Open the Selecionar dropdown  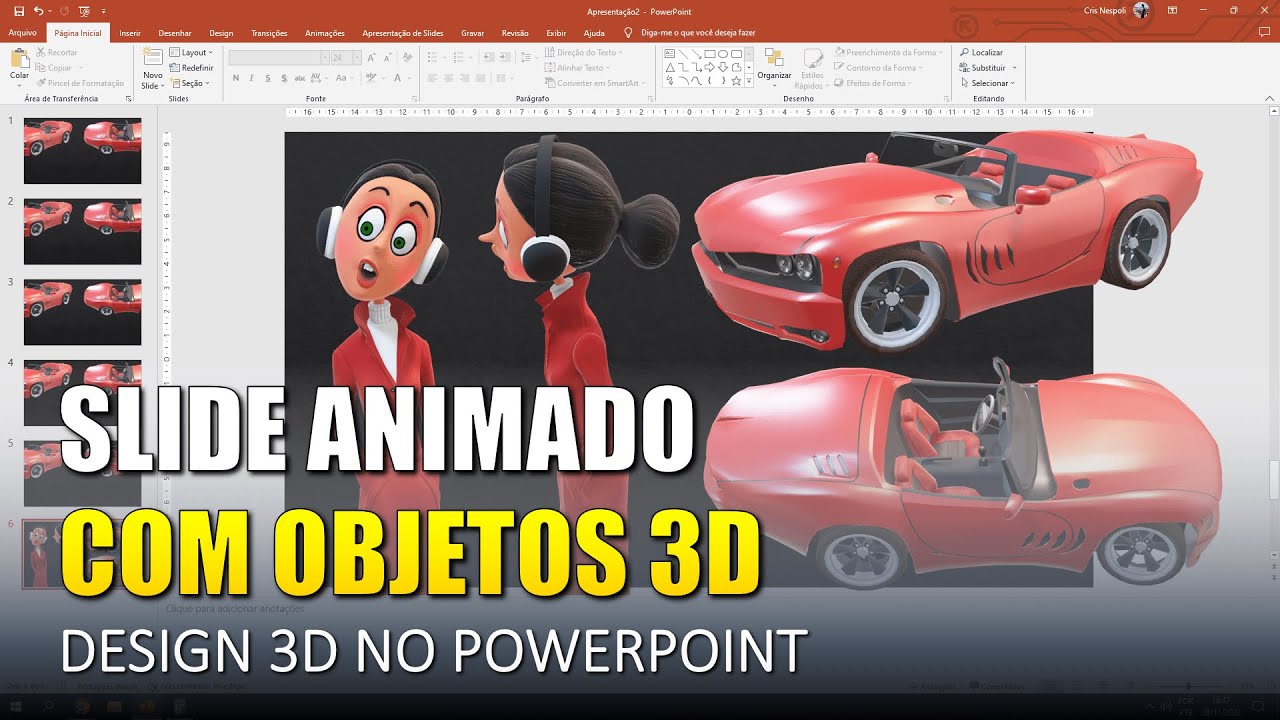tap(987, 83)
